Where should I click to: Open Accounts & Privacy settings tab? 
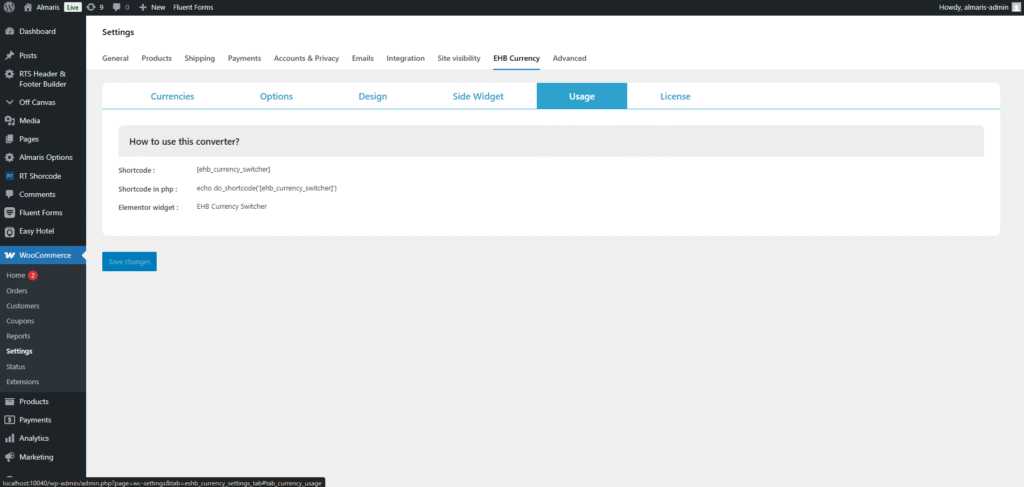point(306,58)
